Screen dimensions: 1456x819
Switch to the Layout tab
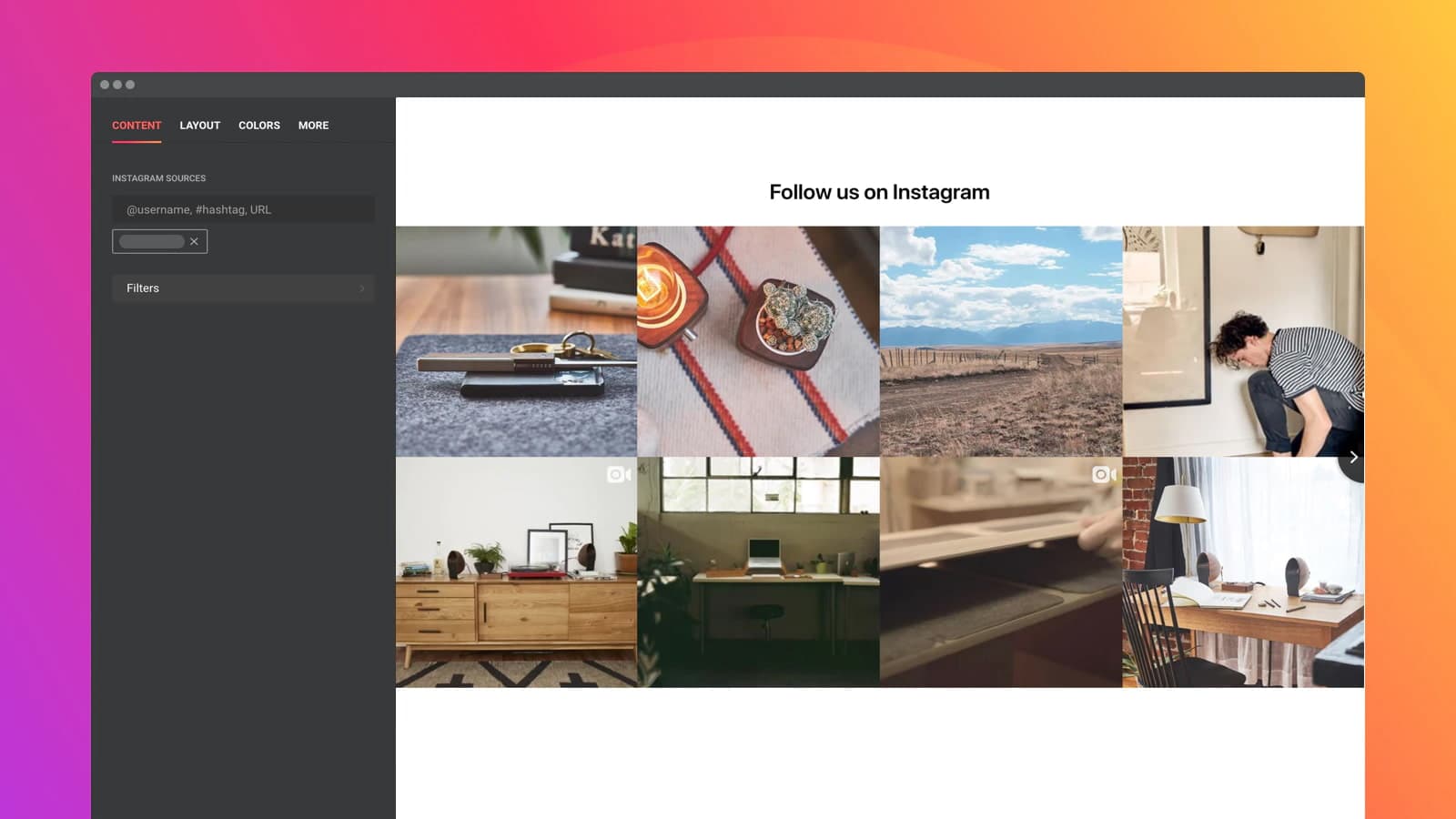point(199,126)
